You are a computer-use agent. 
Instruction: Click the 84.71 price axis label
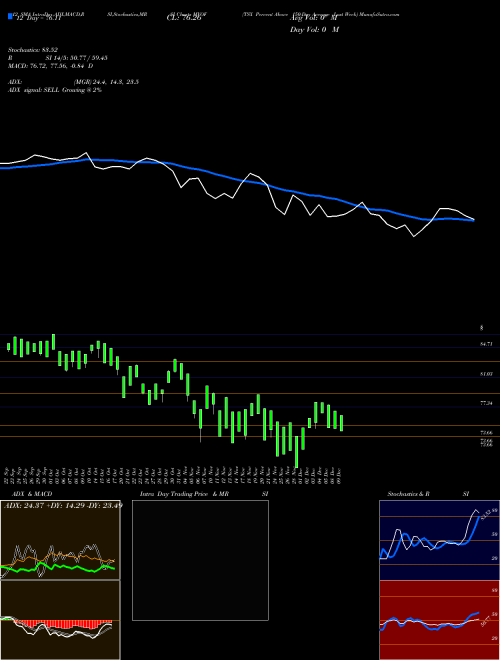486,344
